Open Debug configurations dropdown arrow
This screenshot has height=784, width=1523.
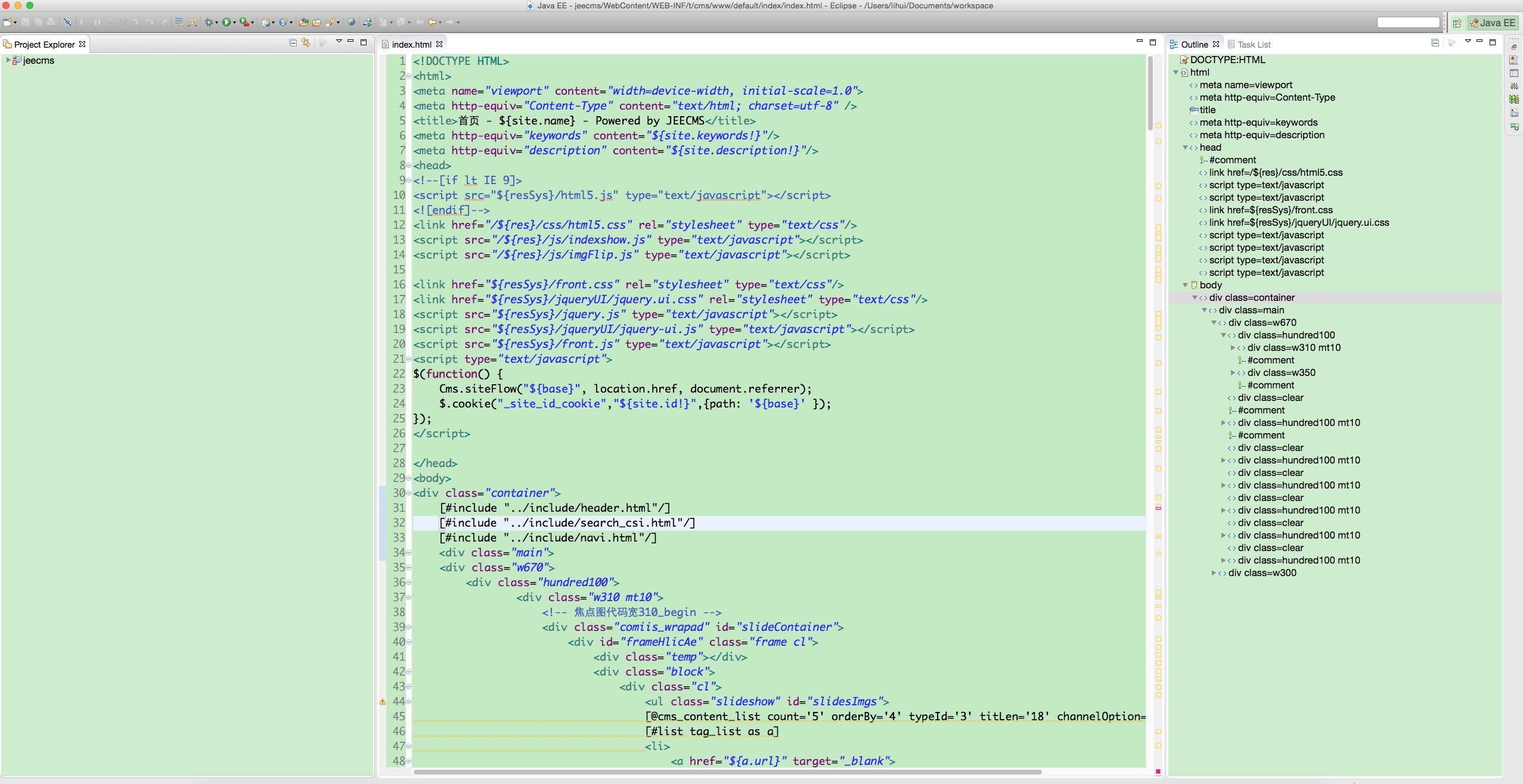(216, 23)
